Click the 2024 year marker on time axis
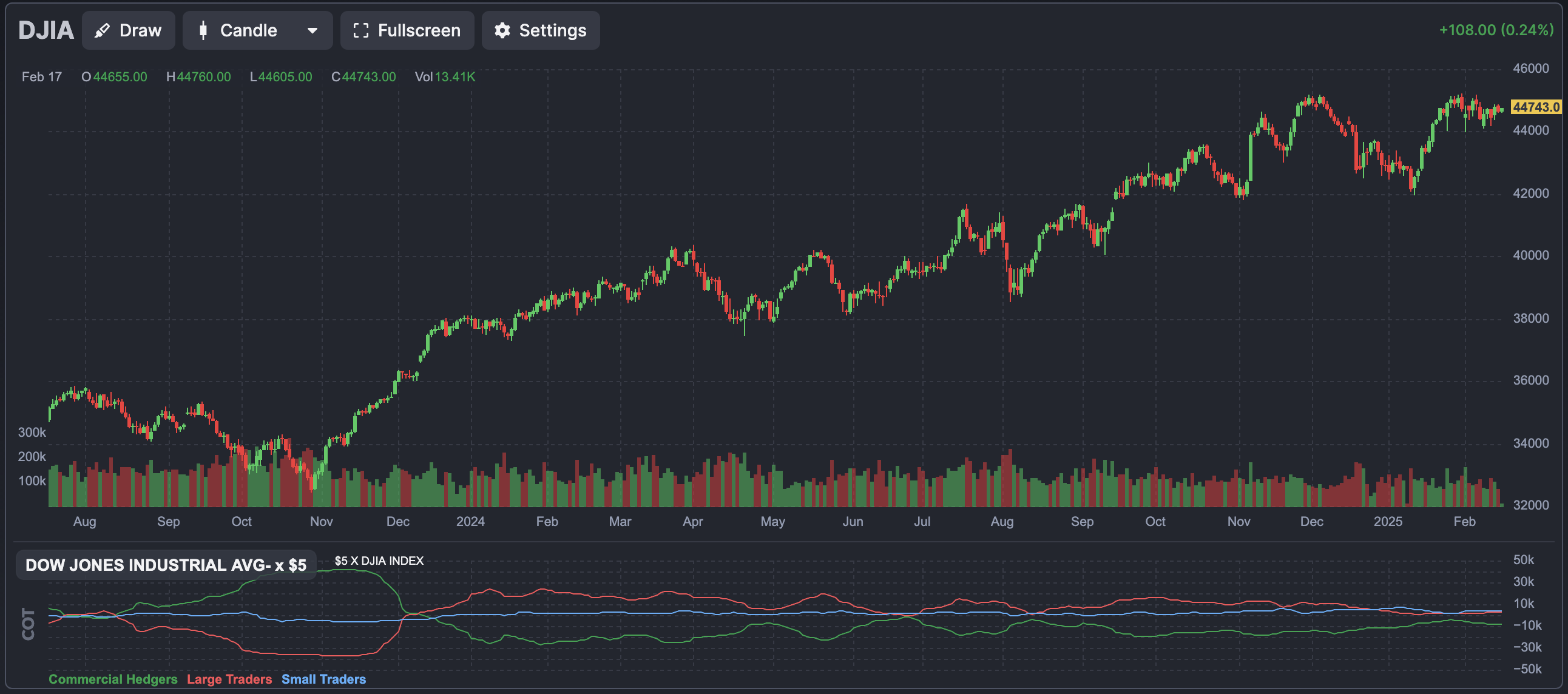1568x694 pixels. [x=470, y=522]
